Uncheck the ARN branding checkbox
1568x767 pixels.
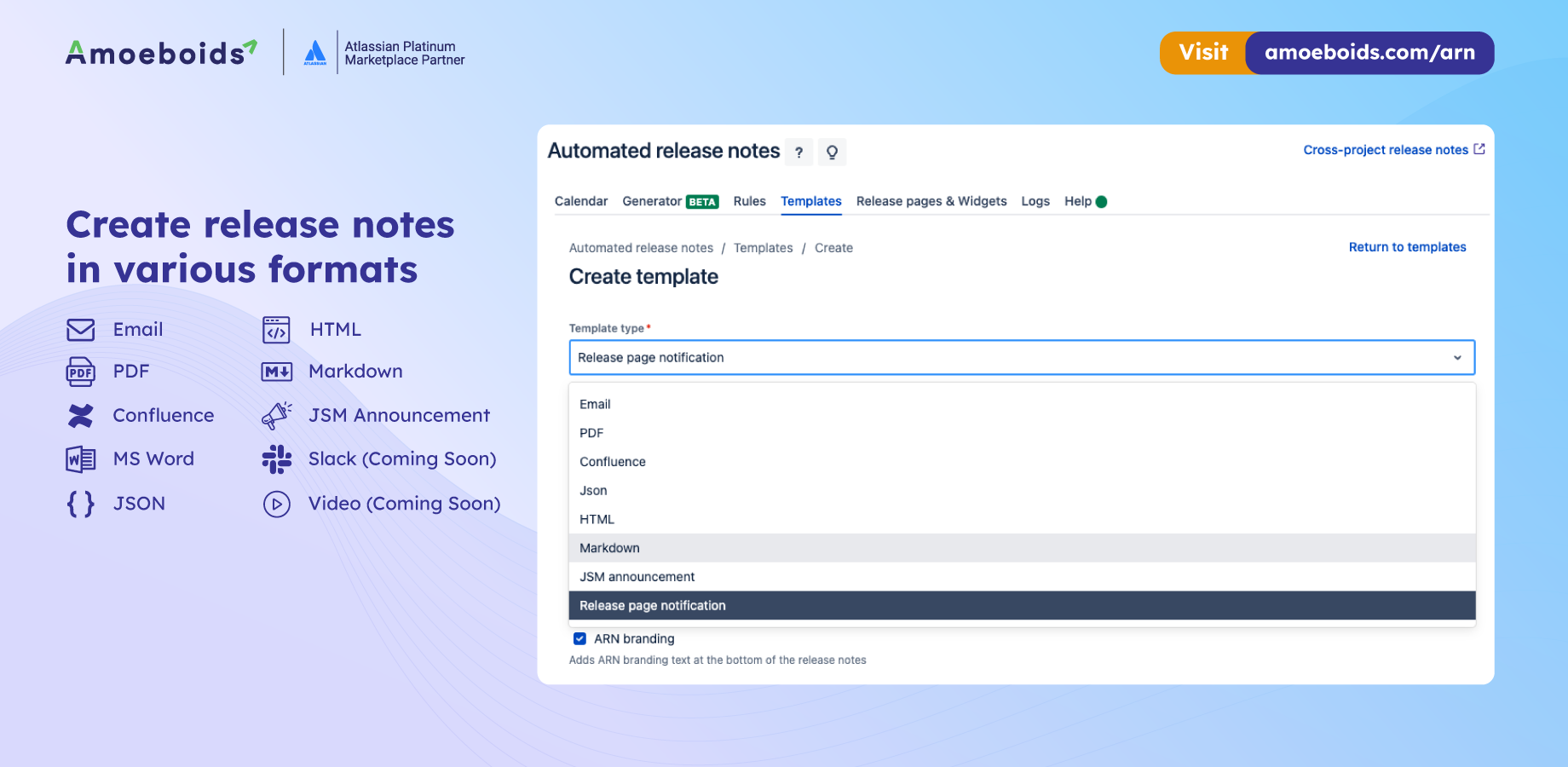point(579,638)
